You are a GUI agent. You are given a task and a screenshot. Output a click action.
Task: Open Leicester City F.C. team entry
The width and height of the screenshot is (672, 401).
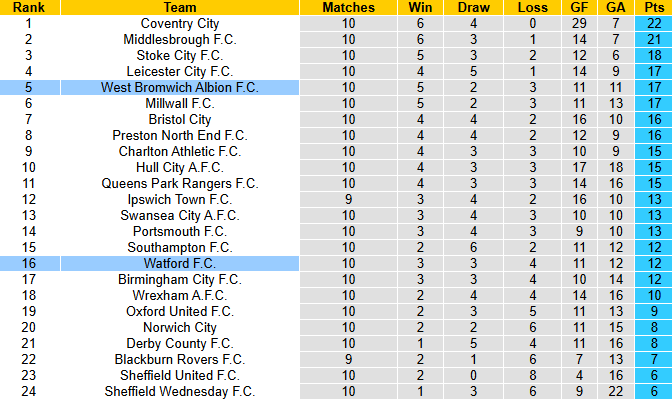click(180, 71)
